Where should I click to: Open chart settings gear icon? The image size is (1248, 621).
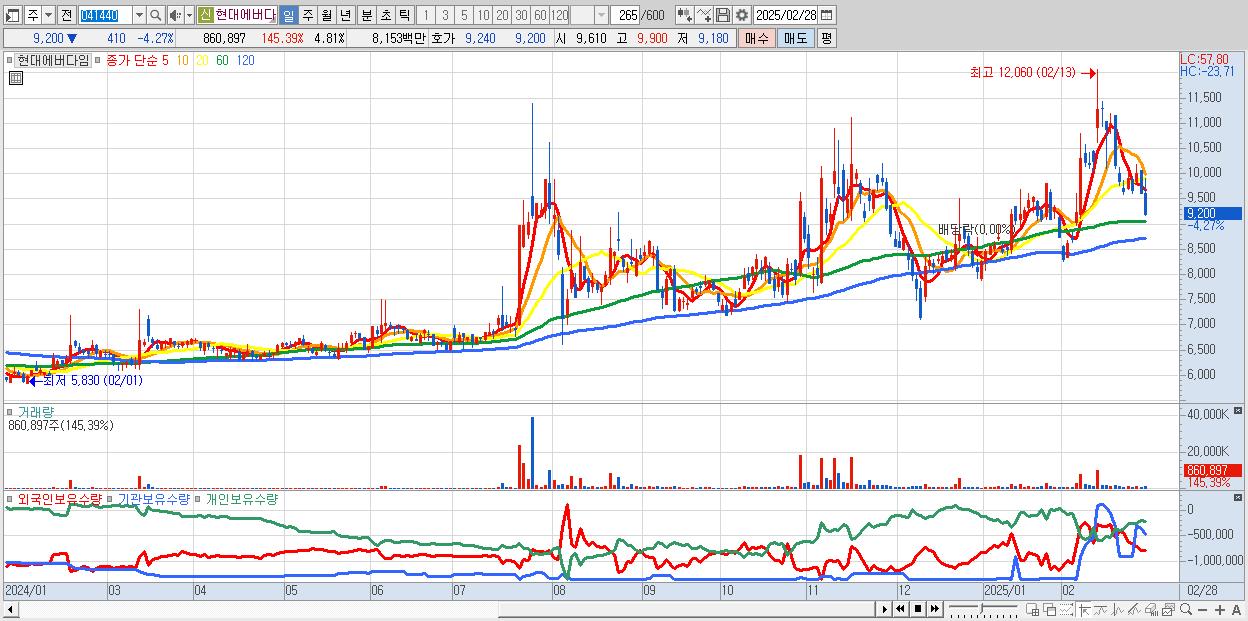[x=741, y=15]
